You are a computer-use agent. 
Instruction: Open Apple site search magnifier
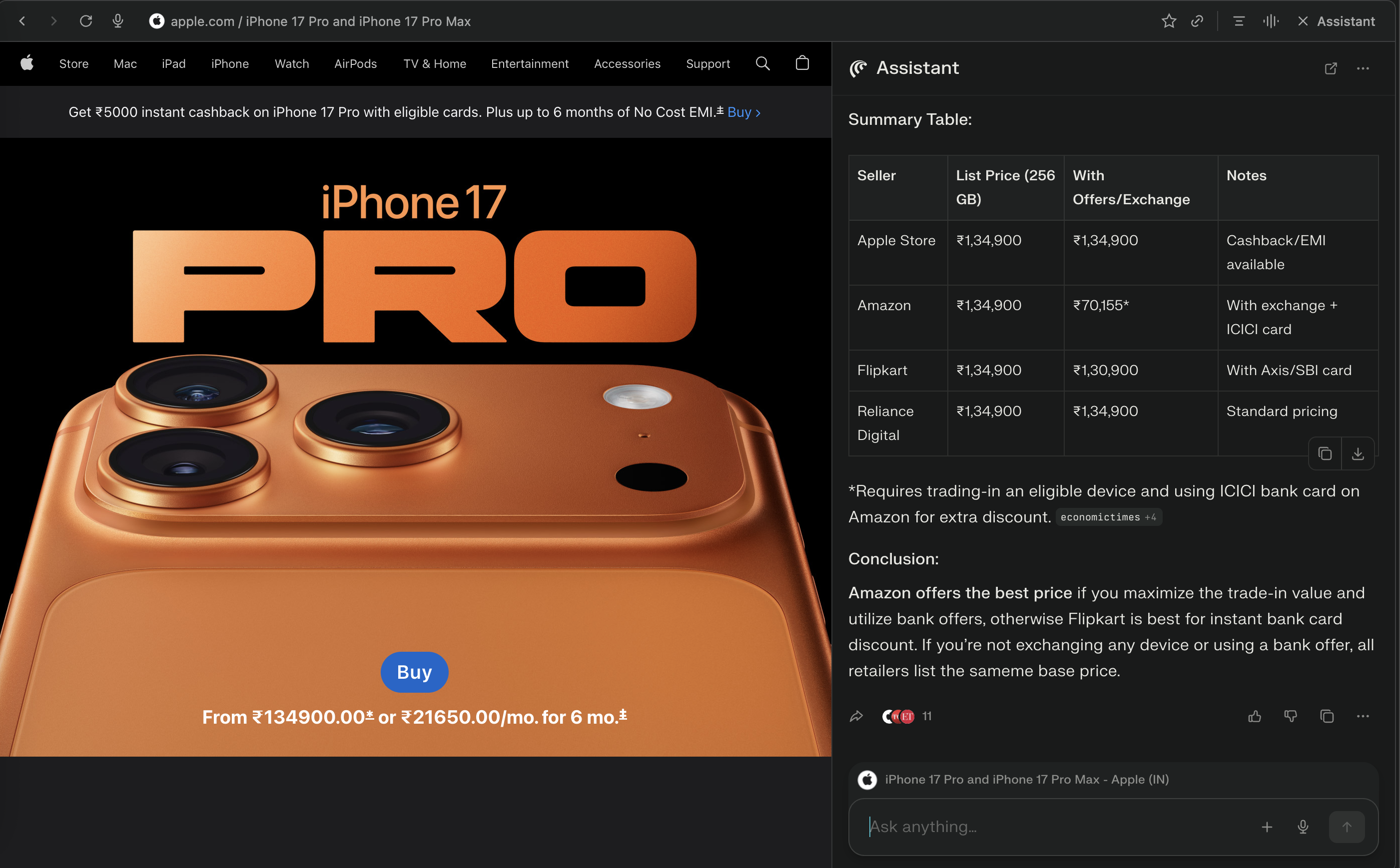(x=762, y=63)
